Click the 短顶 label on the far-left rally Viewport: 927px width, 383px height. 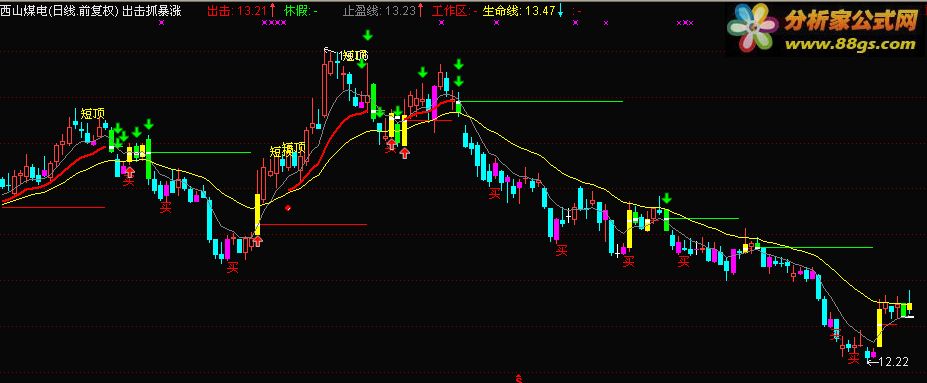93,114
